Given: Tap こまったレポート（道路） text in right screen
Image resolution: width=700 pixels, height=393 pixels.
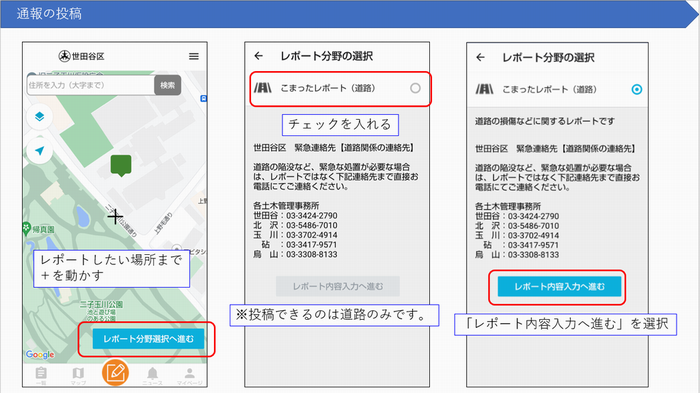Looking at the screenshot, I should tap(550, 89).
